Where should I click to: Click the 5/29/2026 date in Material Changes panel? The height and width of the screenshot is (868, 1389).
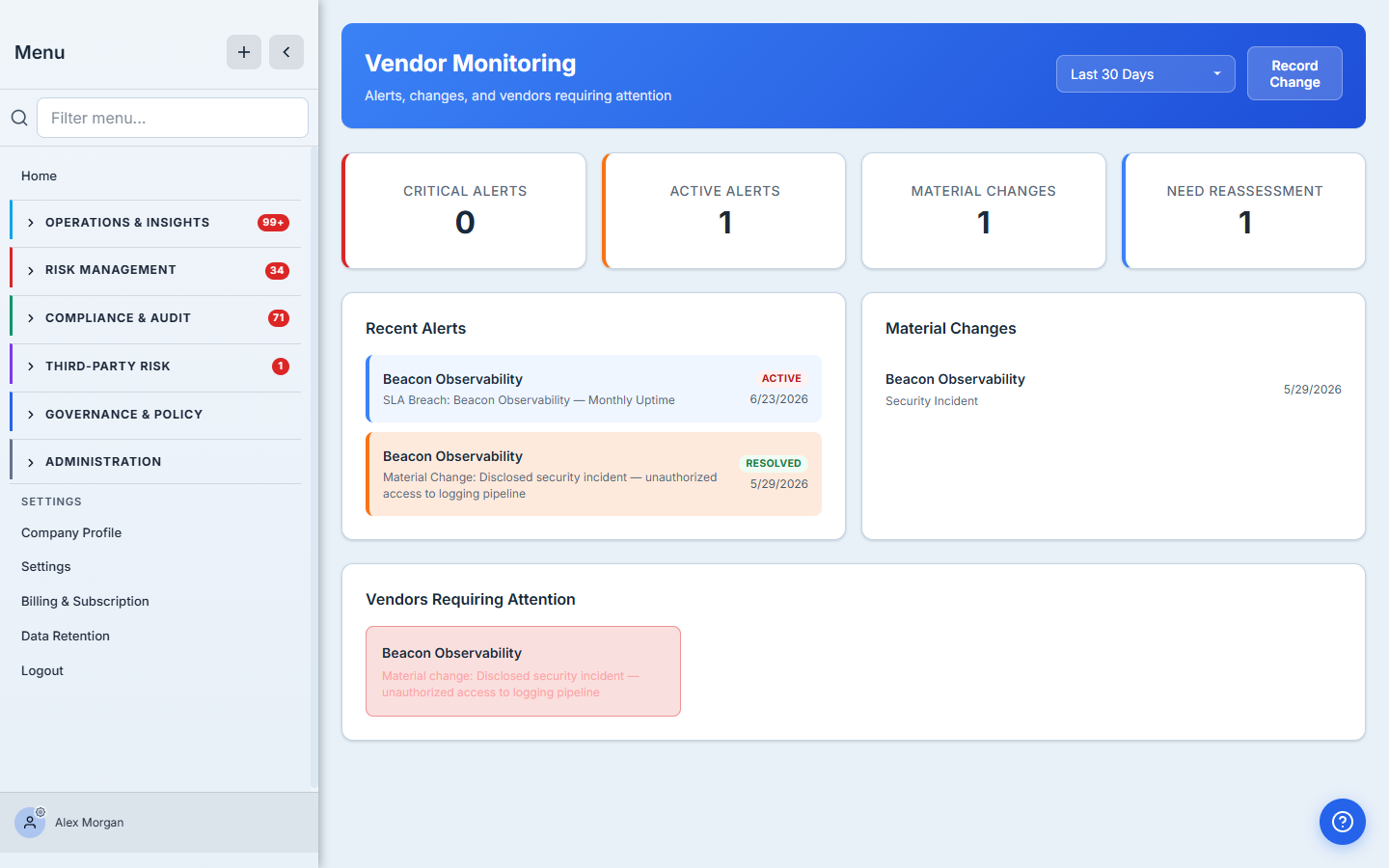click(x=1312, y=390)
